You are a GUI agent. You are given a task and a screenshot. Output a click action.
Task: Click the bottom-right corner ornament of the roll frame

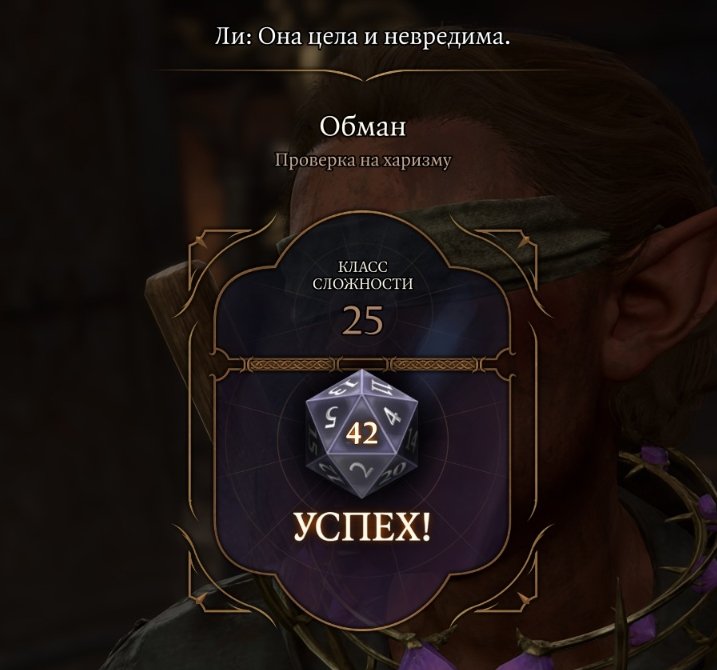[x=523, y=600]
